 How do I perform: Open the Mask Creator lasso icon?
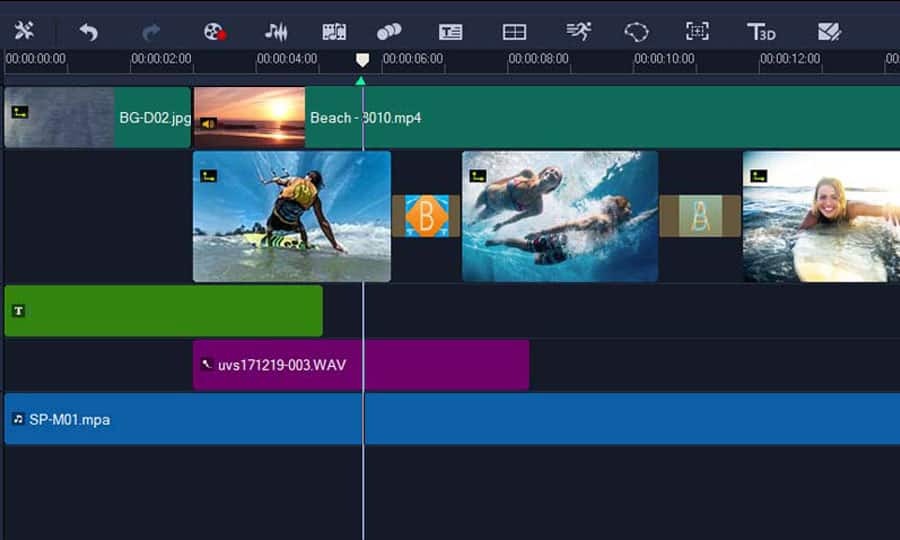637,32
